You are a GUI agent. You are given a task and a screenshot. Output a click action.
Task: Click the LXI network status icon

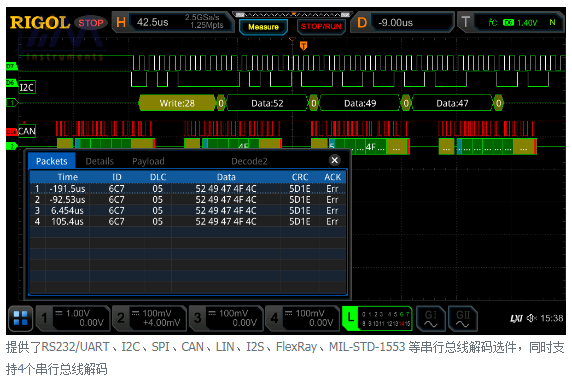point(516,319)
